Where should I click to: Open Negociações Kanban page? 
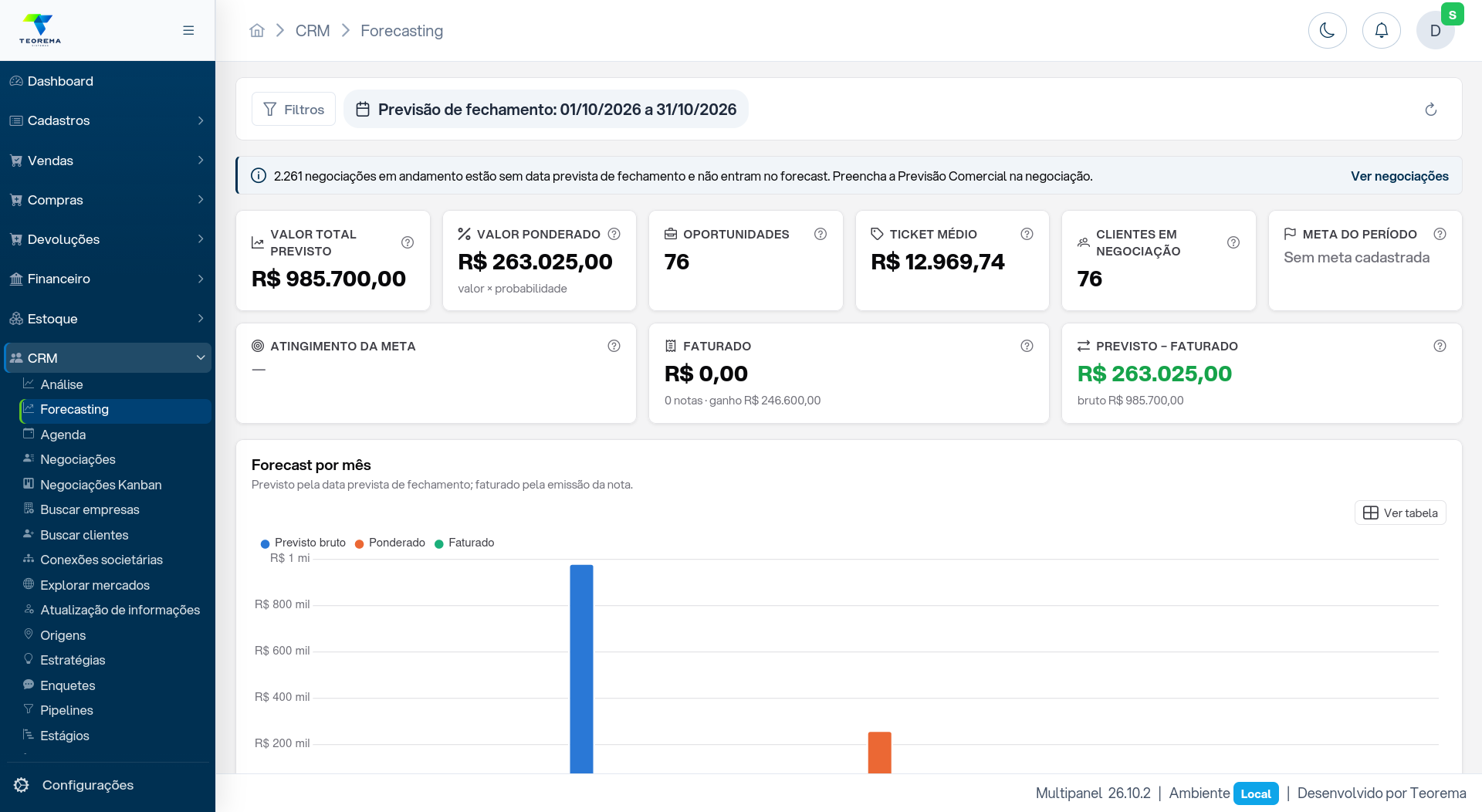click(x=115, y=485)
